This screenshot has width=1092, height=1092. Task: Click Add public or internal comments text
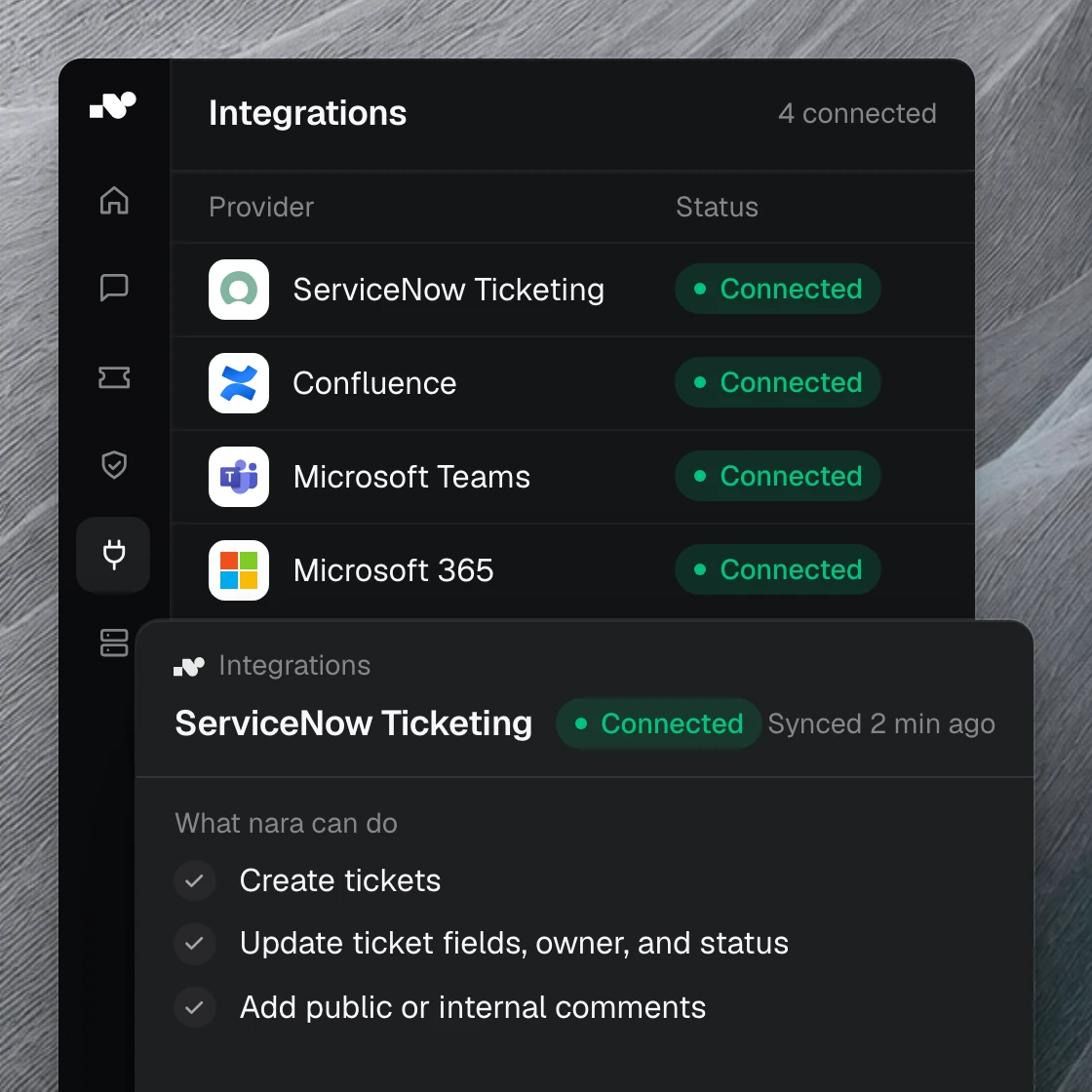(x=473, y=1008)
